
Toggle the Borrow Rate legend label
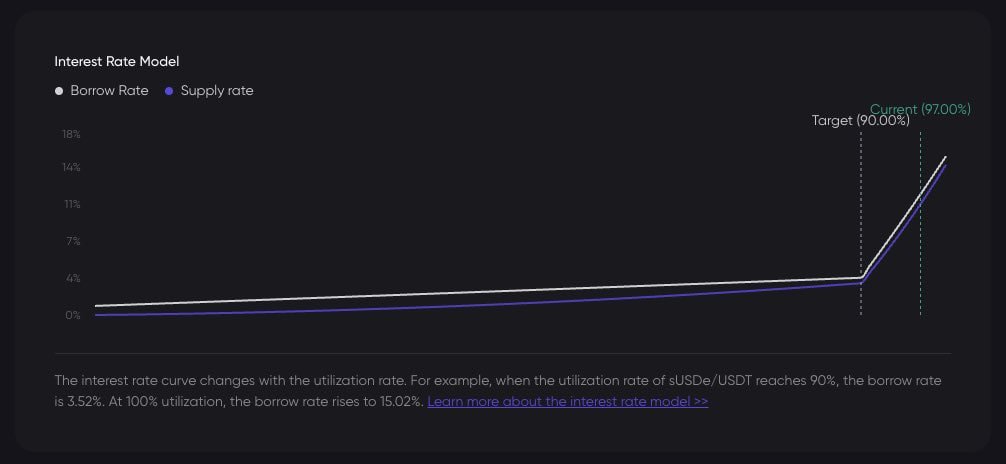pos(109,90)
